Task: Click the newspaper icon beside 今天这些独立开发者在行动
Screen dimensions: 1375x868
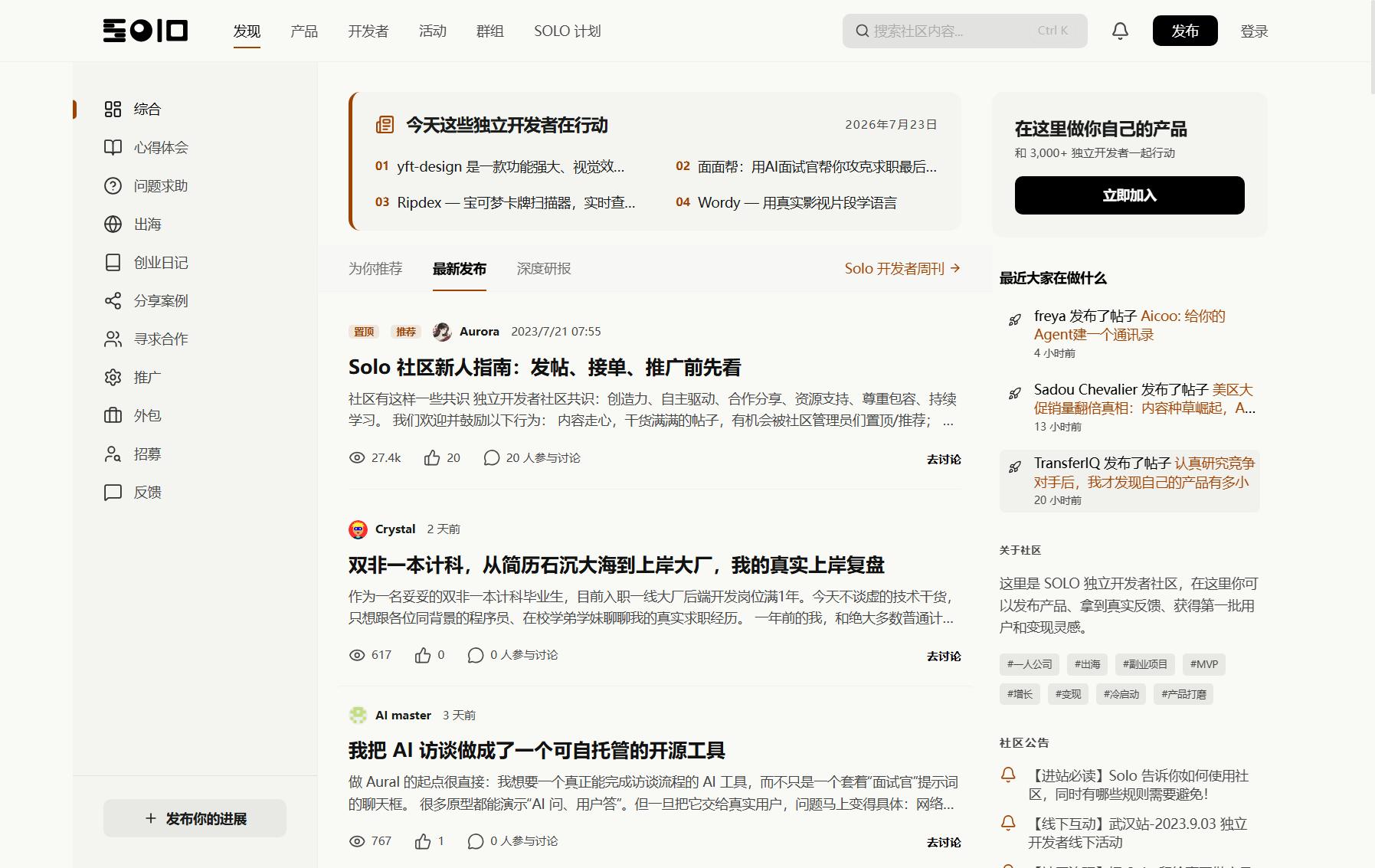Action: pyautogui.click(x=385, y=125)
